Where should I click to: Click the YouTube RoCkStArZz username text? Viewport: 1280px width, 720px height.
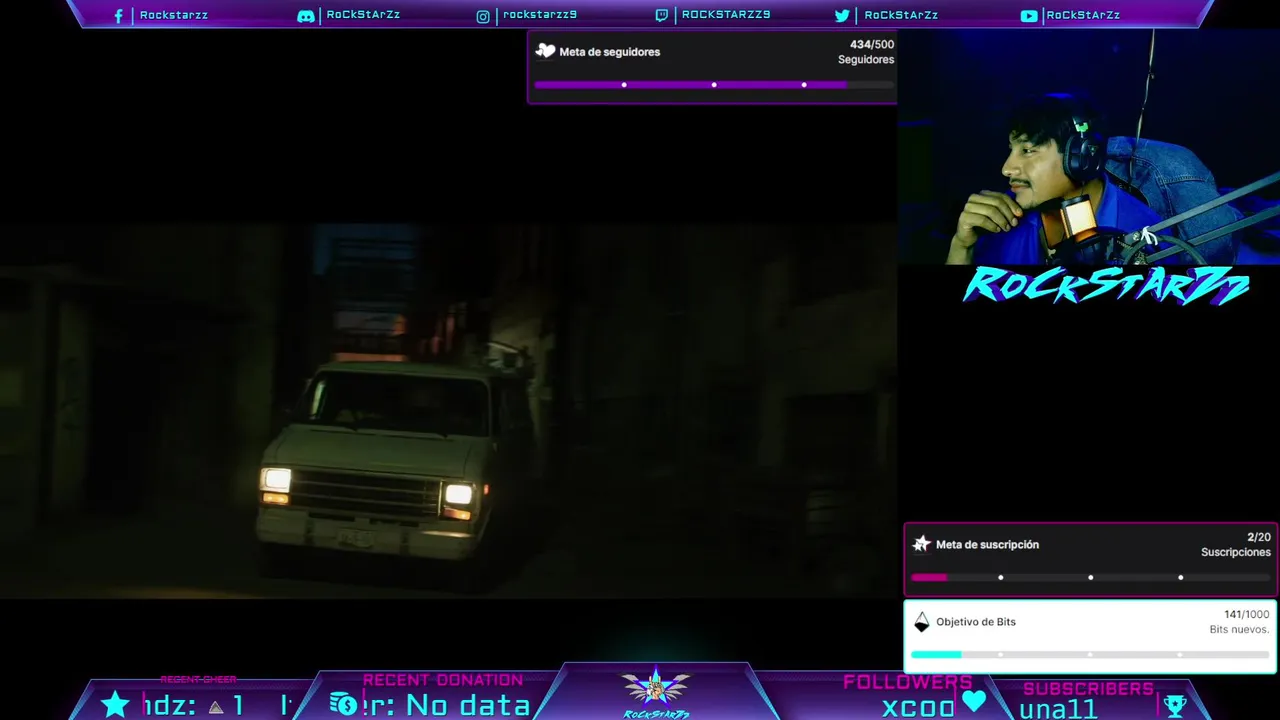coord(1083,15)
